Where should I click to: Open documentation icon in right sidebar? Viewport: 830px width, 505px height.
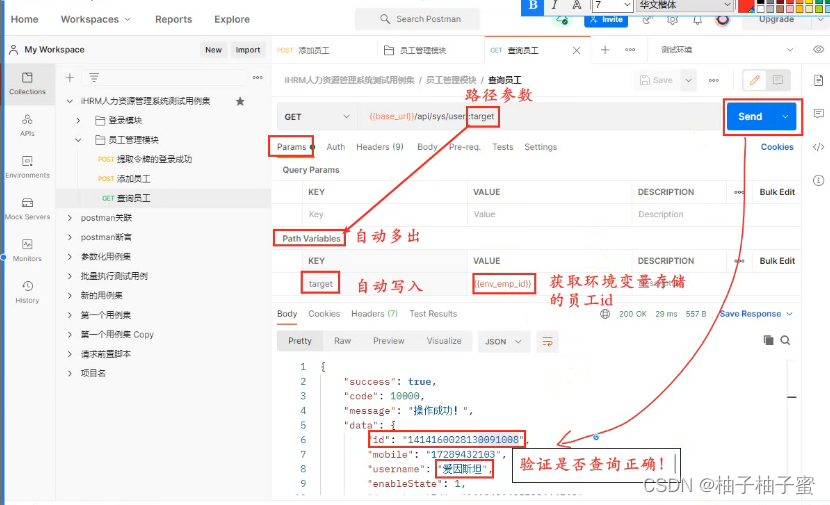click(818, 80)
